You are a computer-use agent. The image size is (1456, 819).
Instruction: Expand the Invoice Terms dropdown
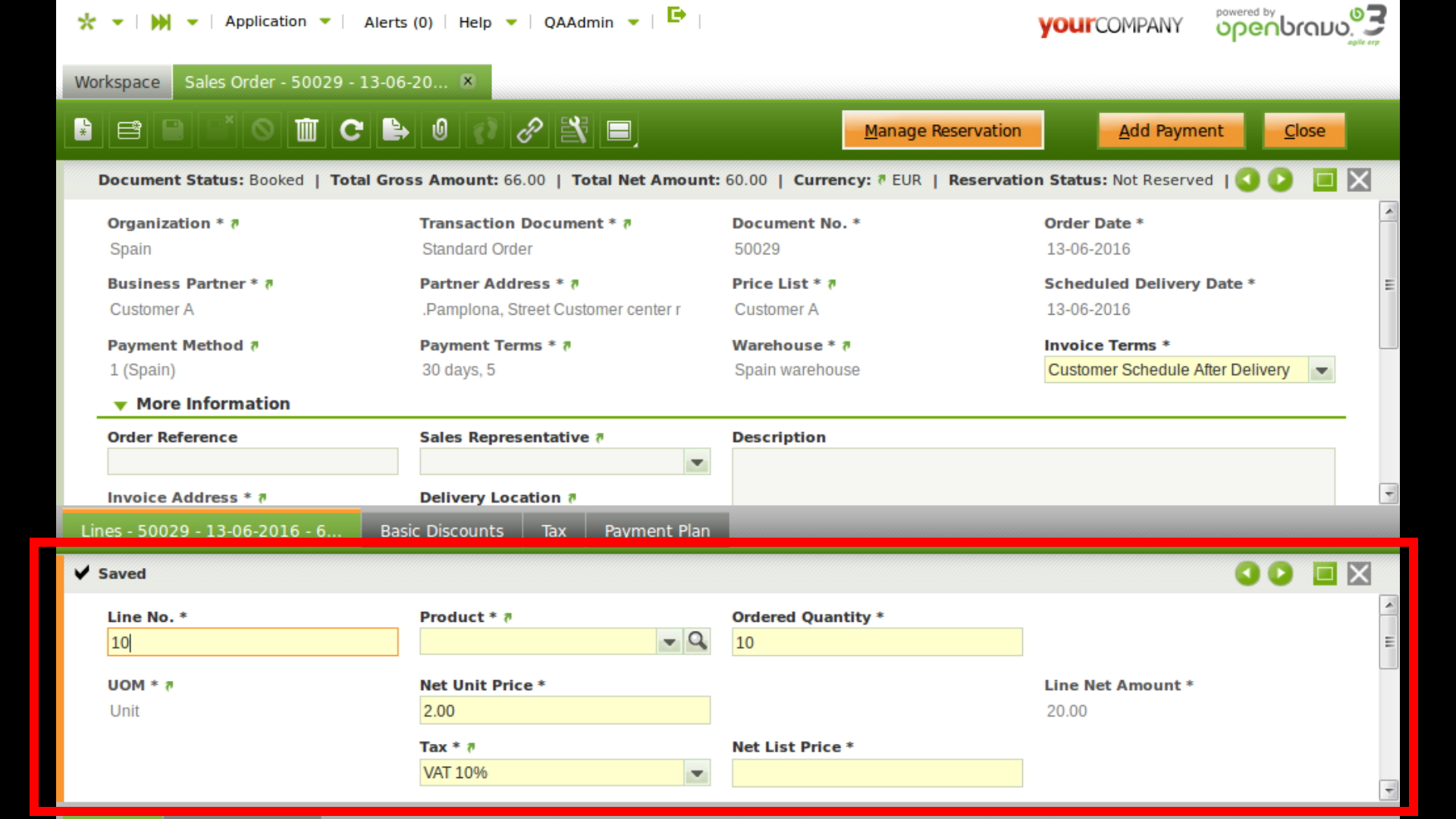click(x=1322, y=371)
